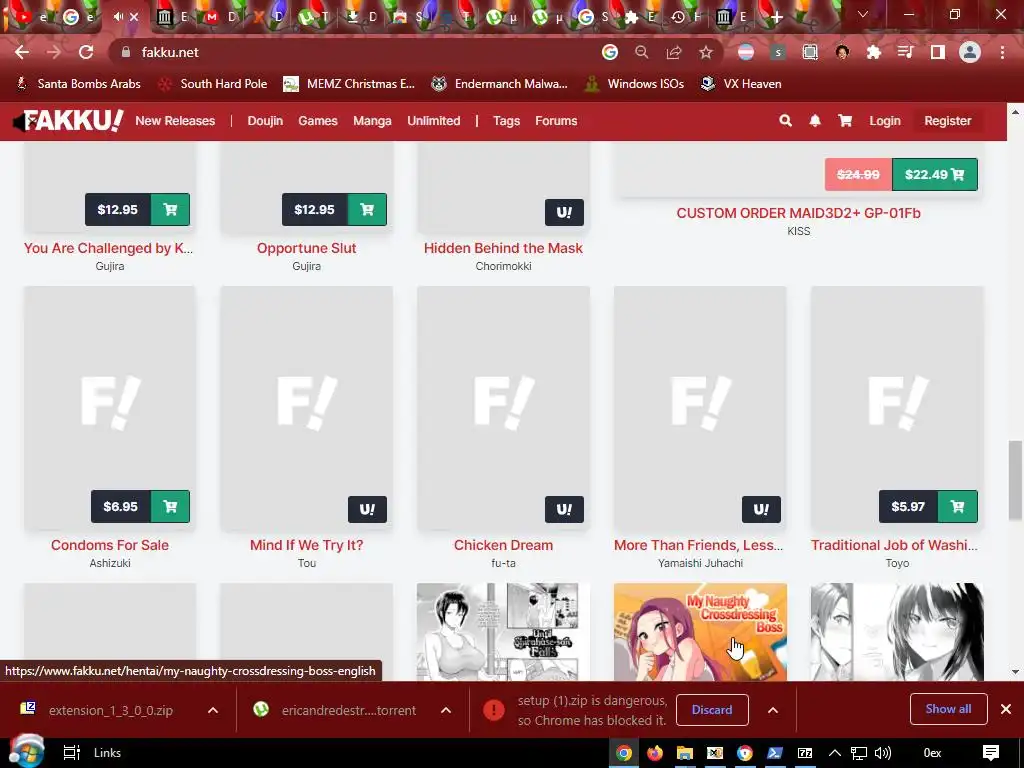
Task: Add Condoms For Sale to cart via green cart icon
Action: pyautogui.click(x=170, y=506)
